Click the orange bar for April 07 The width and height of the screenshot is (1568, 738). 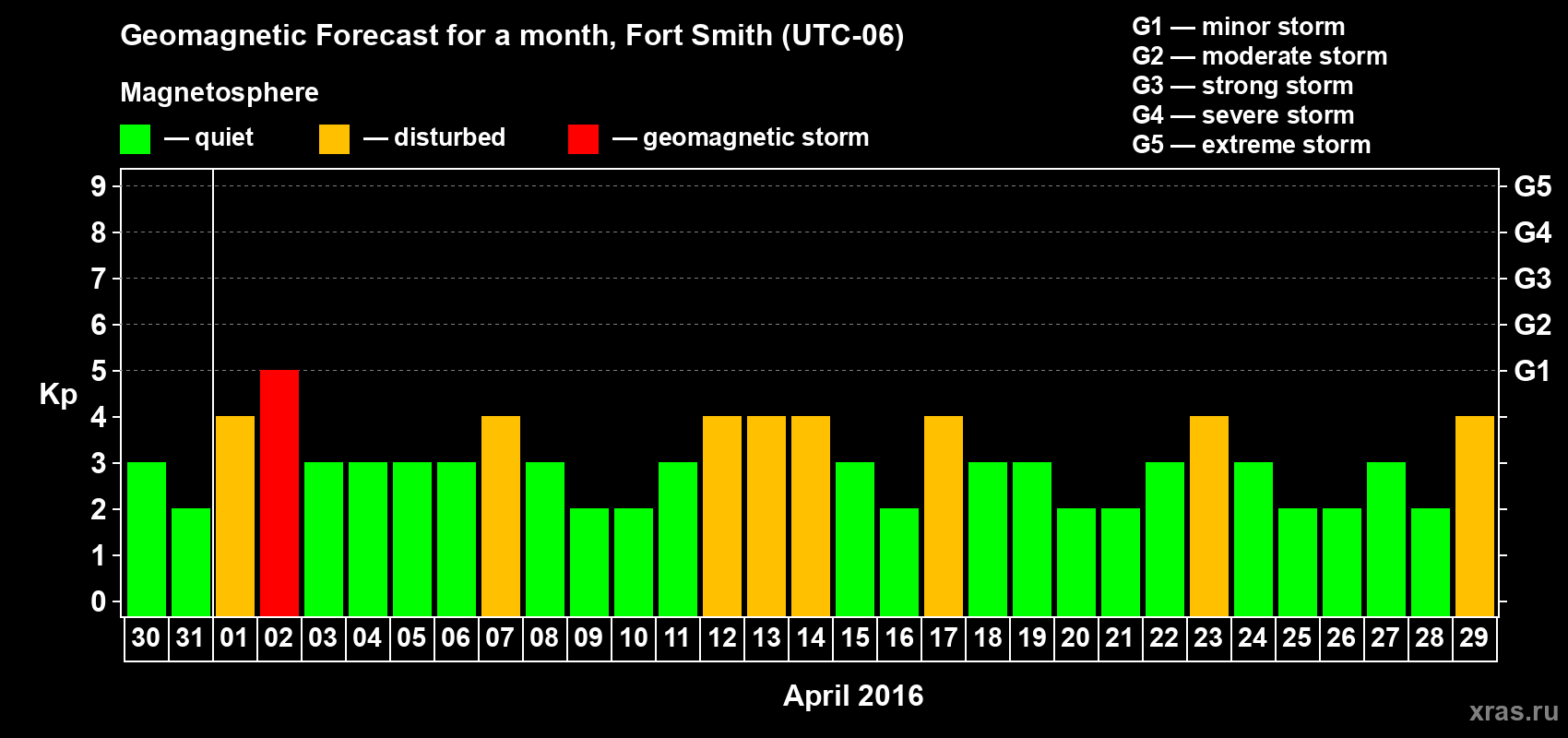point(501,516)
